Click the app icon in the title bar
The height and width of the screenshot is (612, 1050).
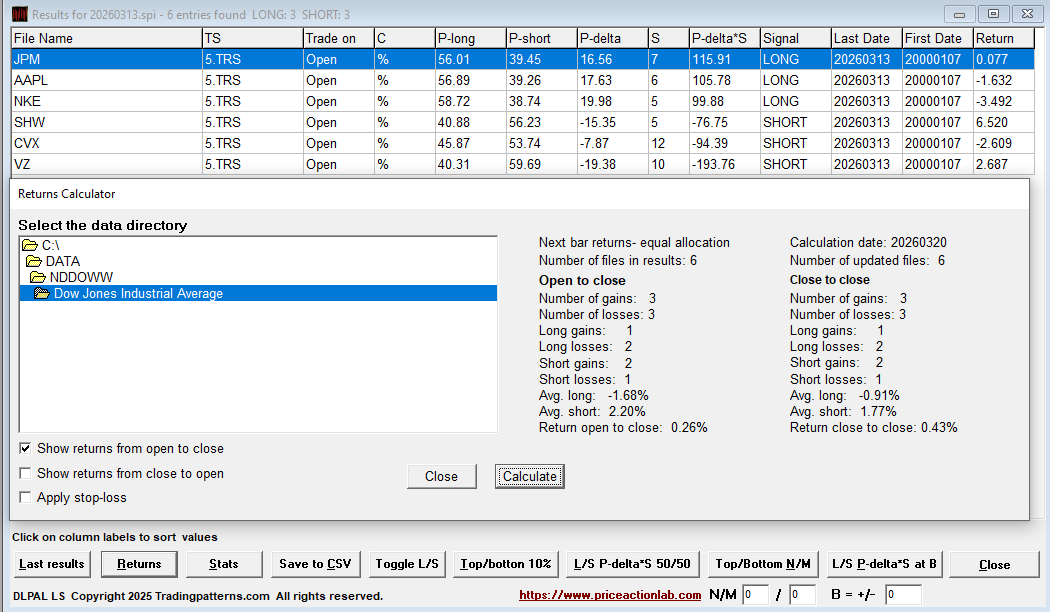[x=20, y=14]
